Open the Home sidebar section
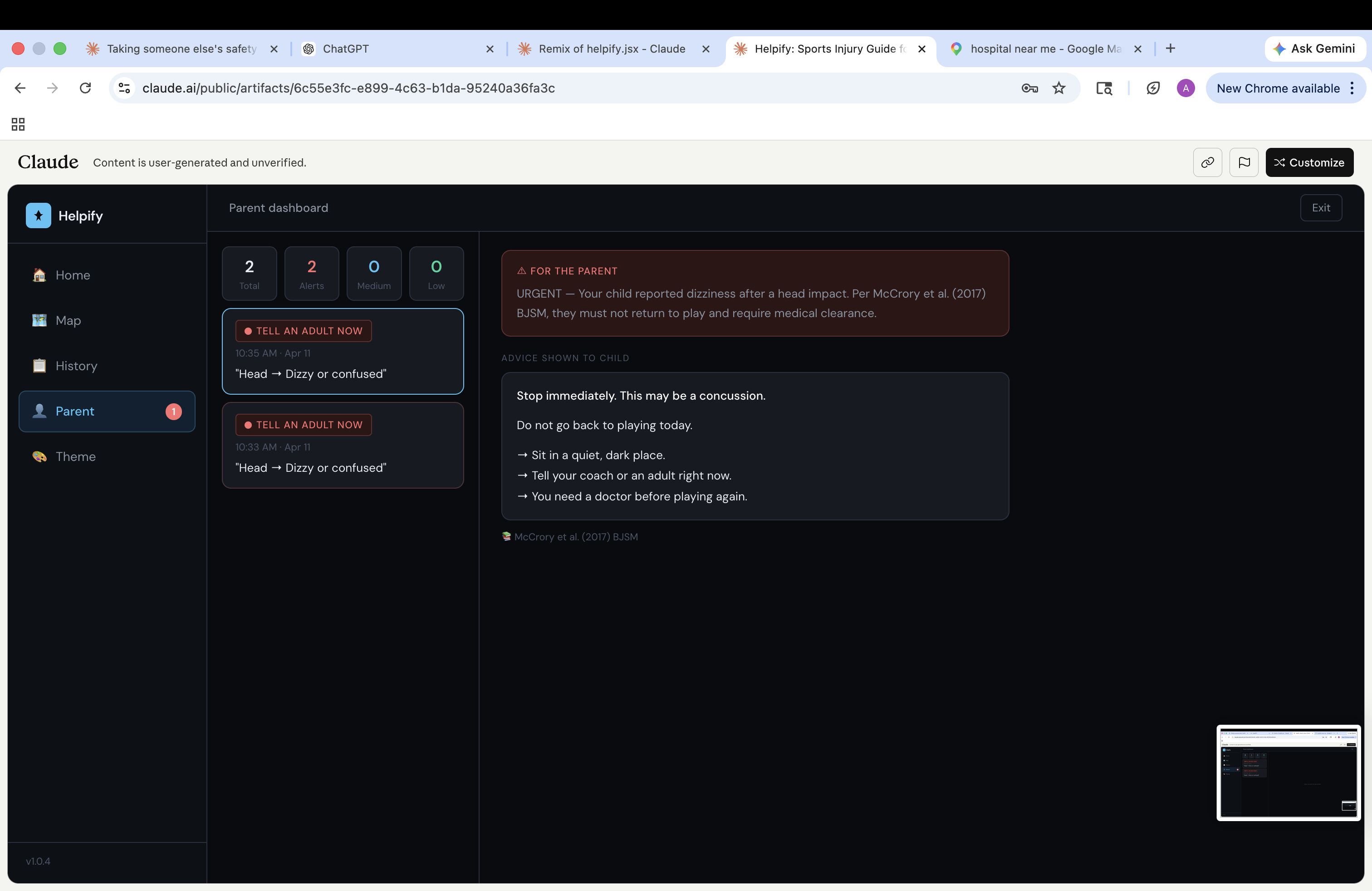Screen dimensions: 1372x891 (73, 275)
